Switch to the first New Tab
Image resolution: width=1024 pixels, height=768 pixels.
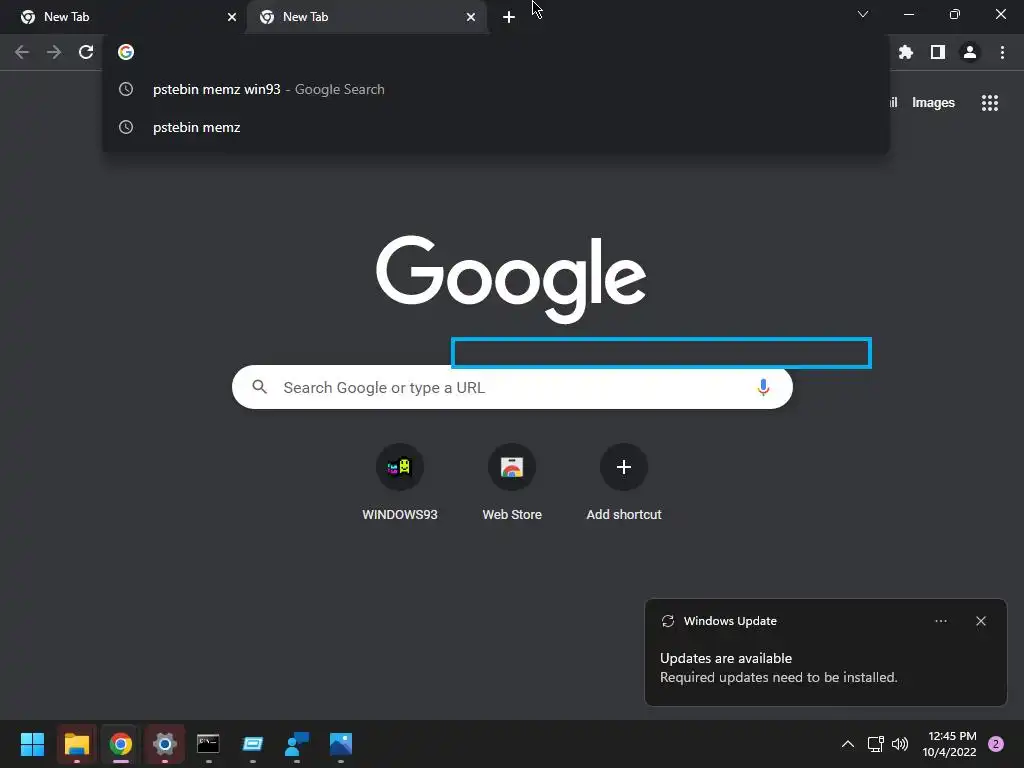click(x=123, y=17)
